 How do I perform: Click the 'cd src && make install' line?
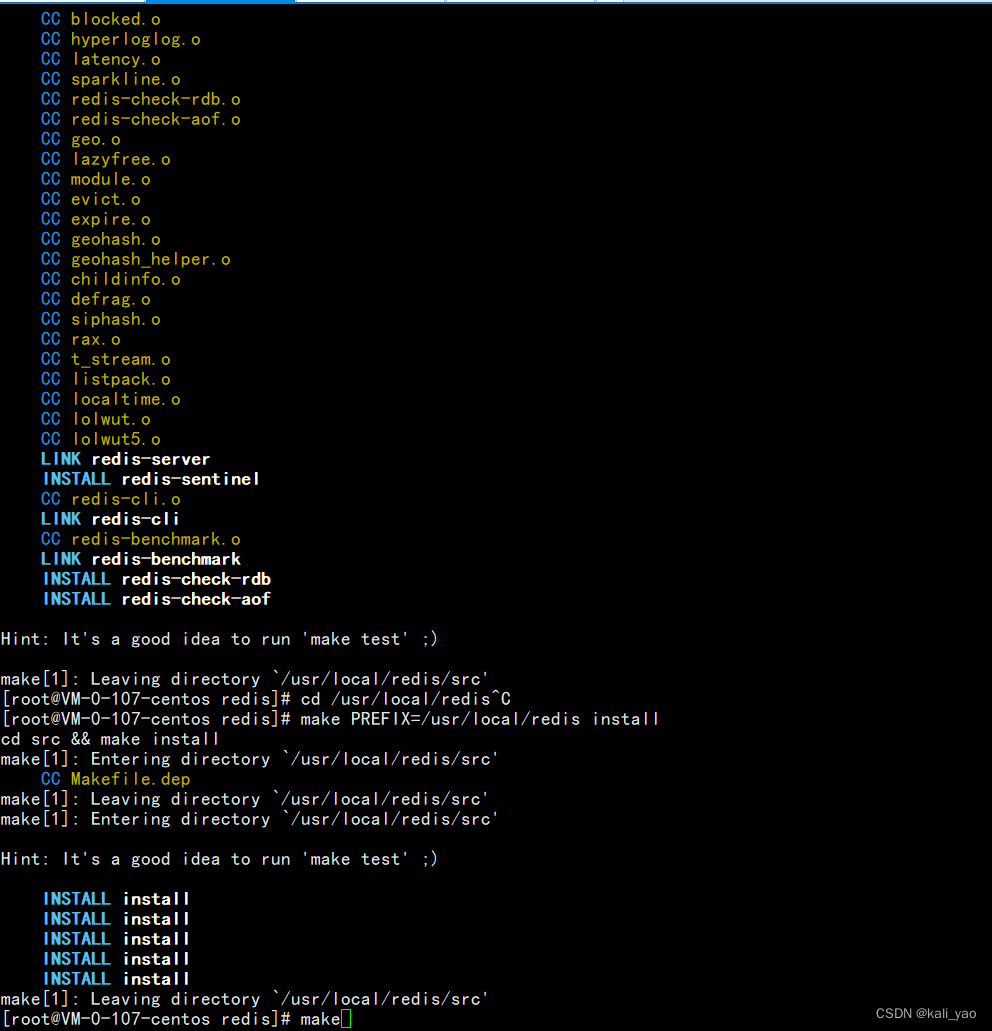pyautogui.click(x=110, y=739)
